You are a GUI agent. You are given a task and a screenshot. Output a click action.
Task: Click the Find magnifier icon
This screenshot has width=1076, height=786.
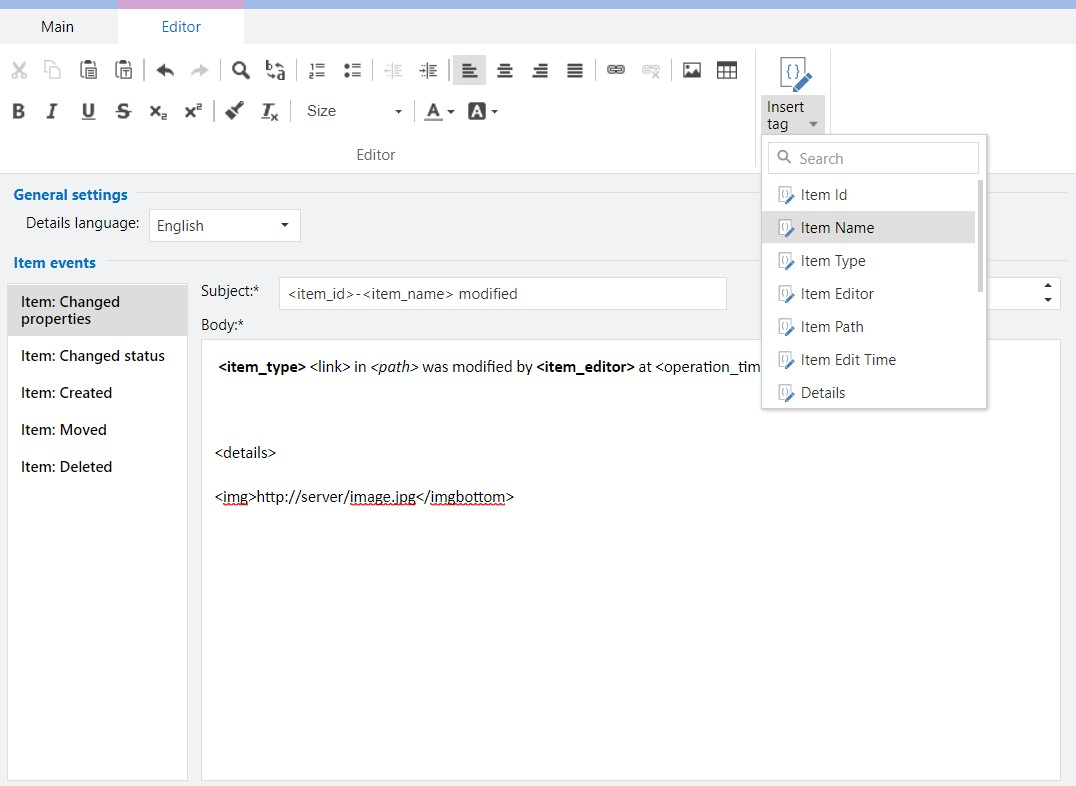point(240,70)
